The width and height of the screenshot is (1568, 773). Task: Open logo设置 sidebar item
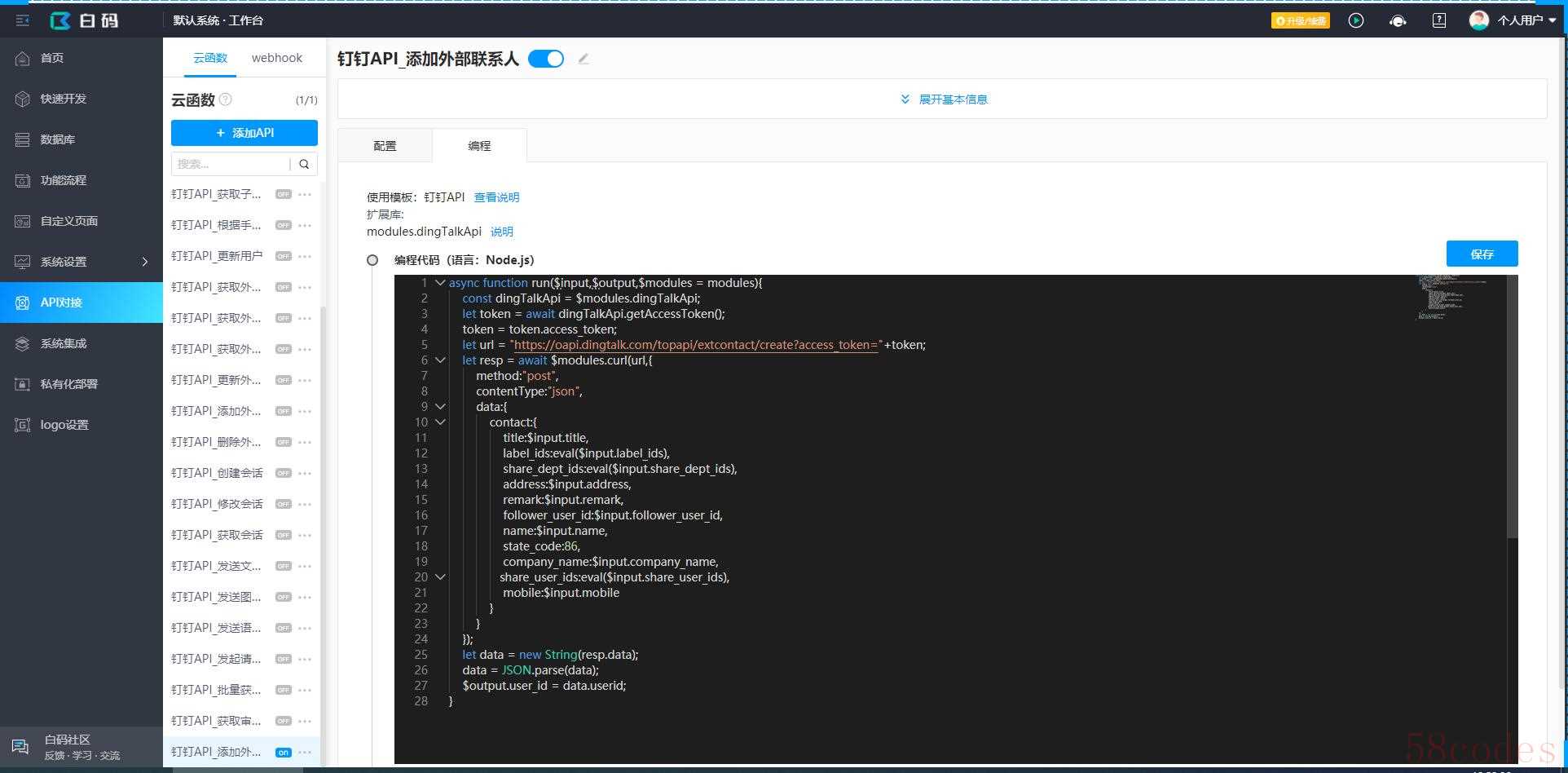[81, 425]
